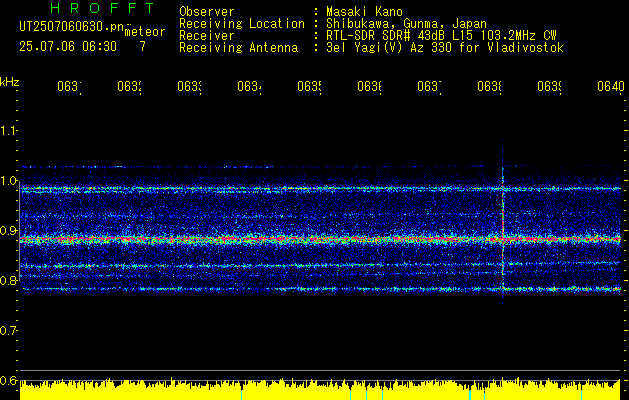Click the 1.1 frequency axis label

(x=8, y=130)
